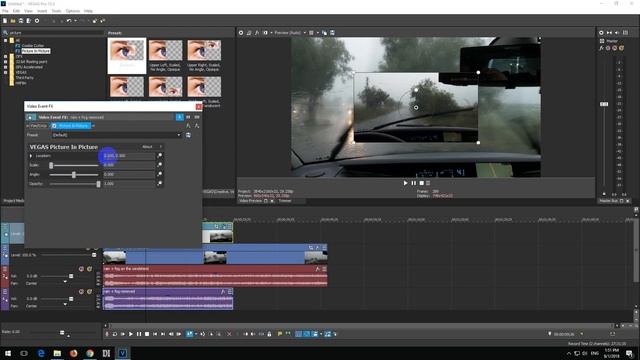This screenshot has height=360, width=640.
Task: Select the Cookie Cutter plugin in the tree
Action: pyautogui.click(x=33, y=46)
